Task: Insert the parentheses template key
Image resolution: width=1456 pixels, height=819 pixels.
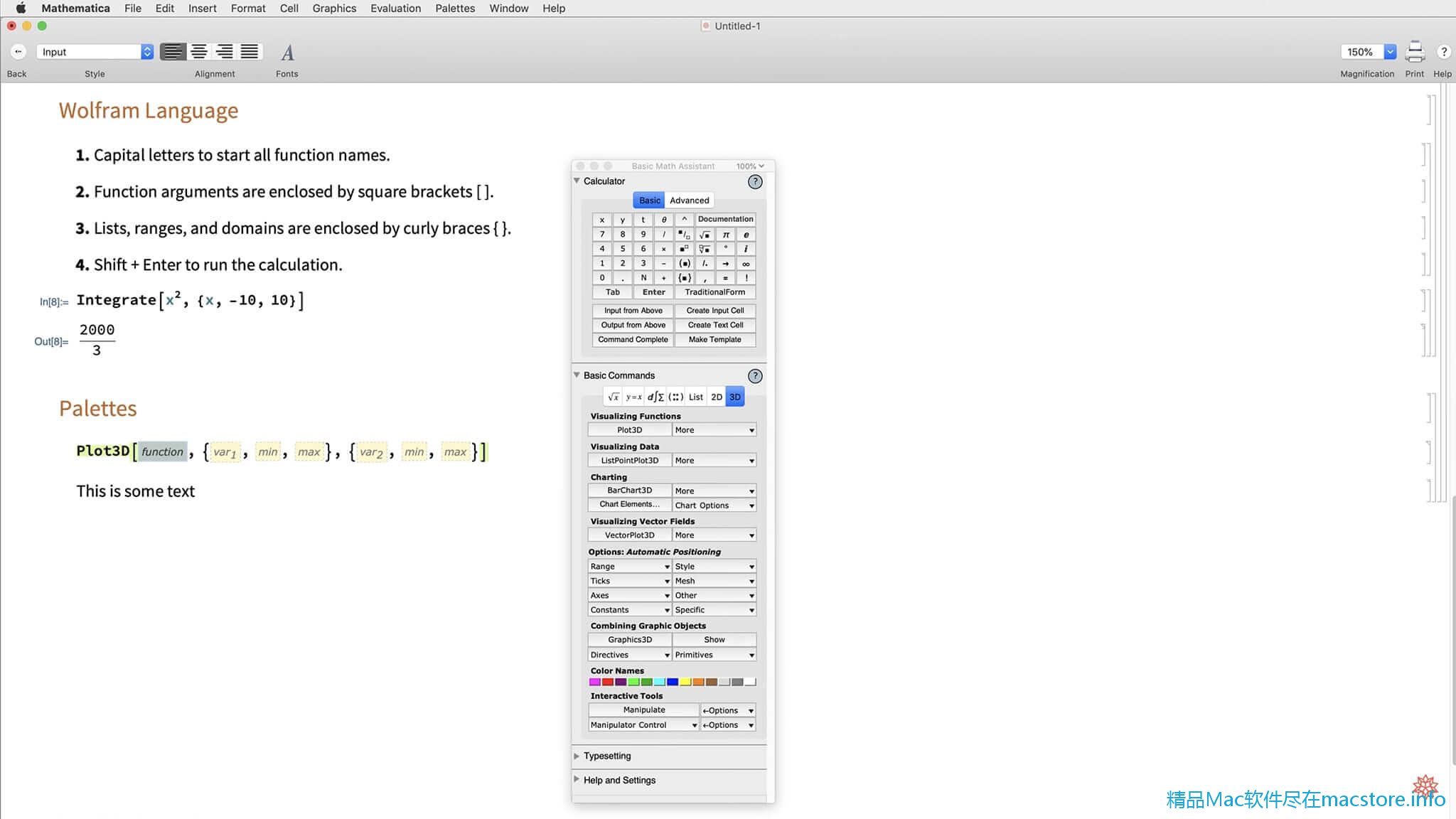Action: coord(684,264)
